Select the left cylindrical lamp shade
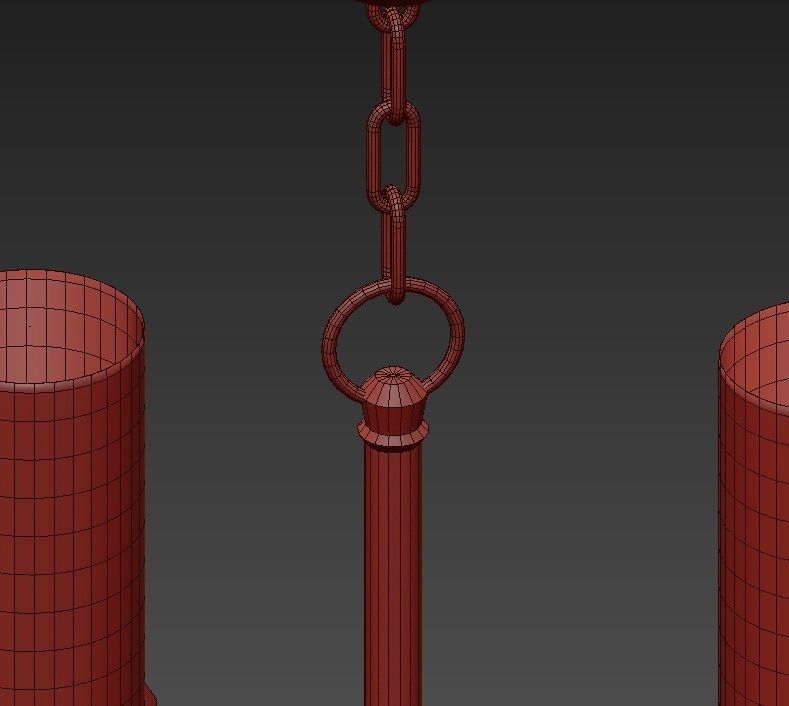The width and height of the screenshot is (789, 706). (x=72, y=488)
